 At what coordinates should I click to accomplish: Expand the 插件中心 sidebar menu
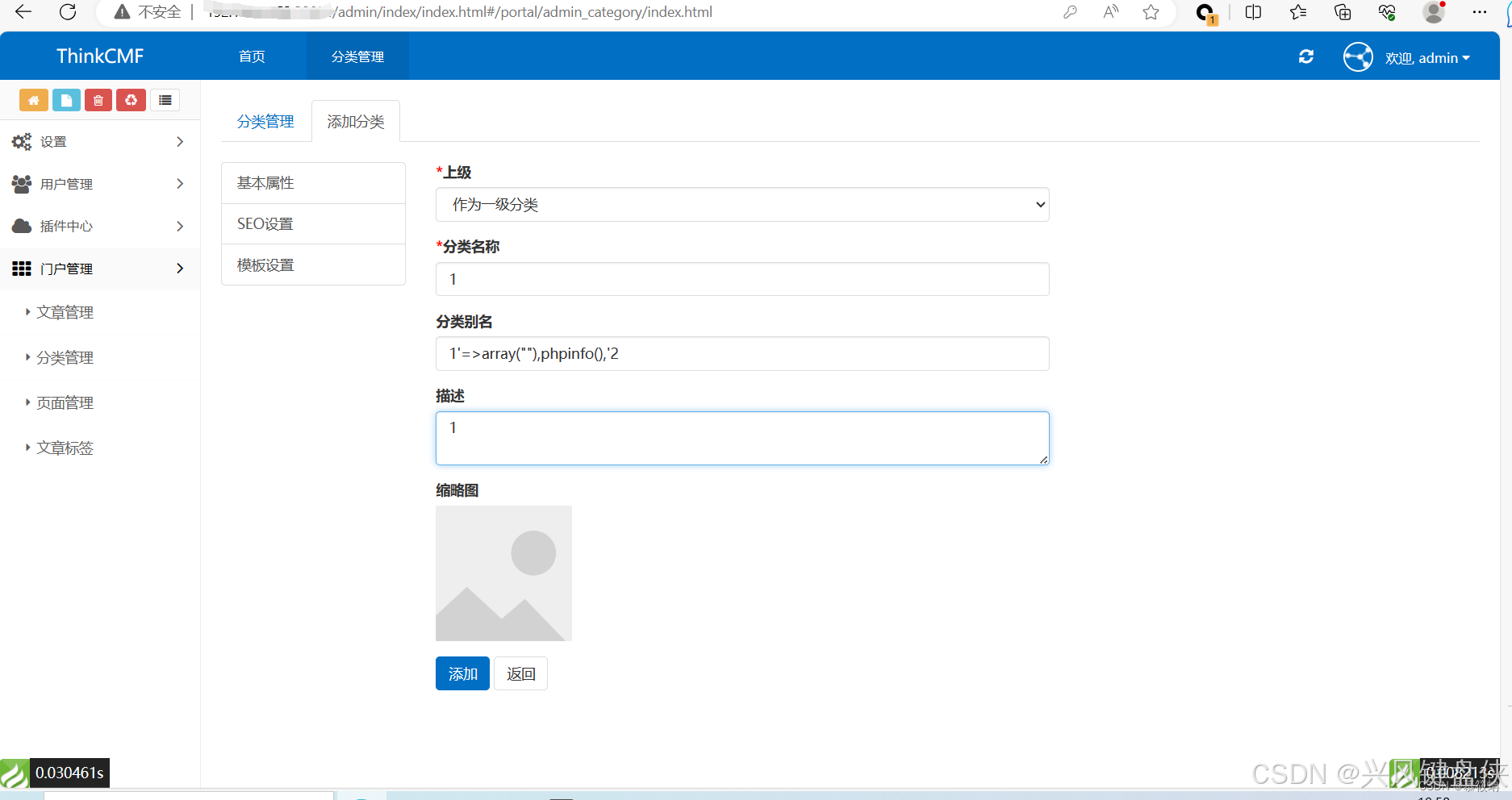pyautogui.click(x=99, y=226)
